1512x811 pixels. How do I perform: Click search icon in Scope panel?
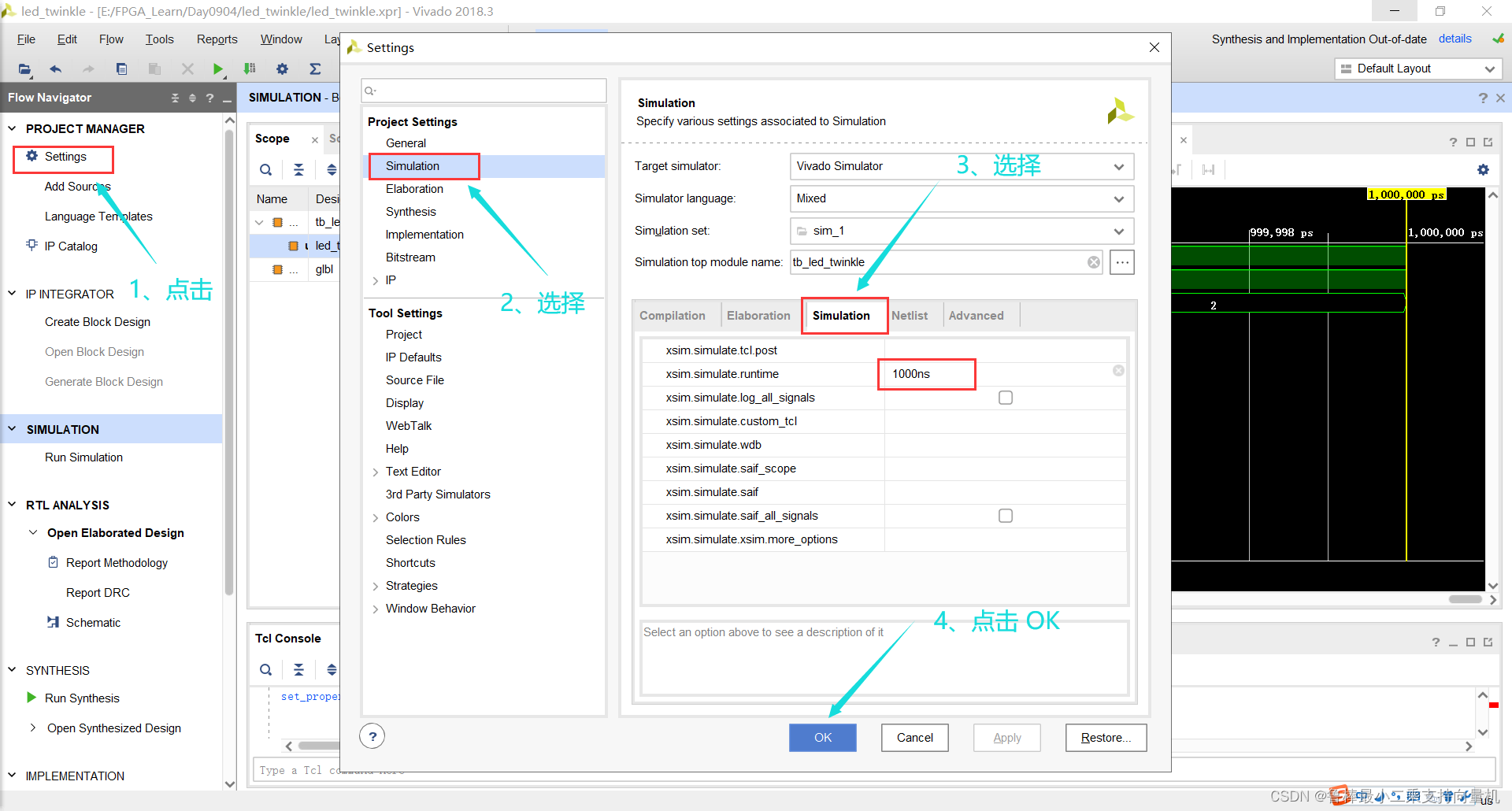(x=266, y=169)
